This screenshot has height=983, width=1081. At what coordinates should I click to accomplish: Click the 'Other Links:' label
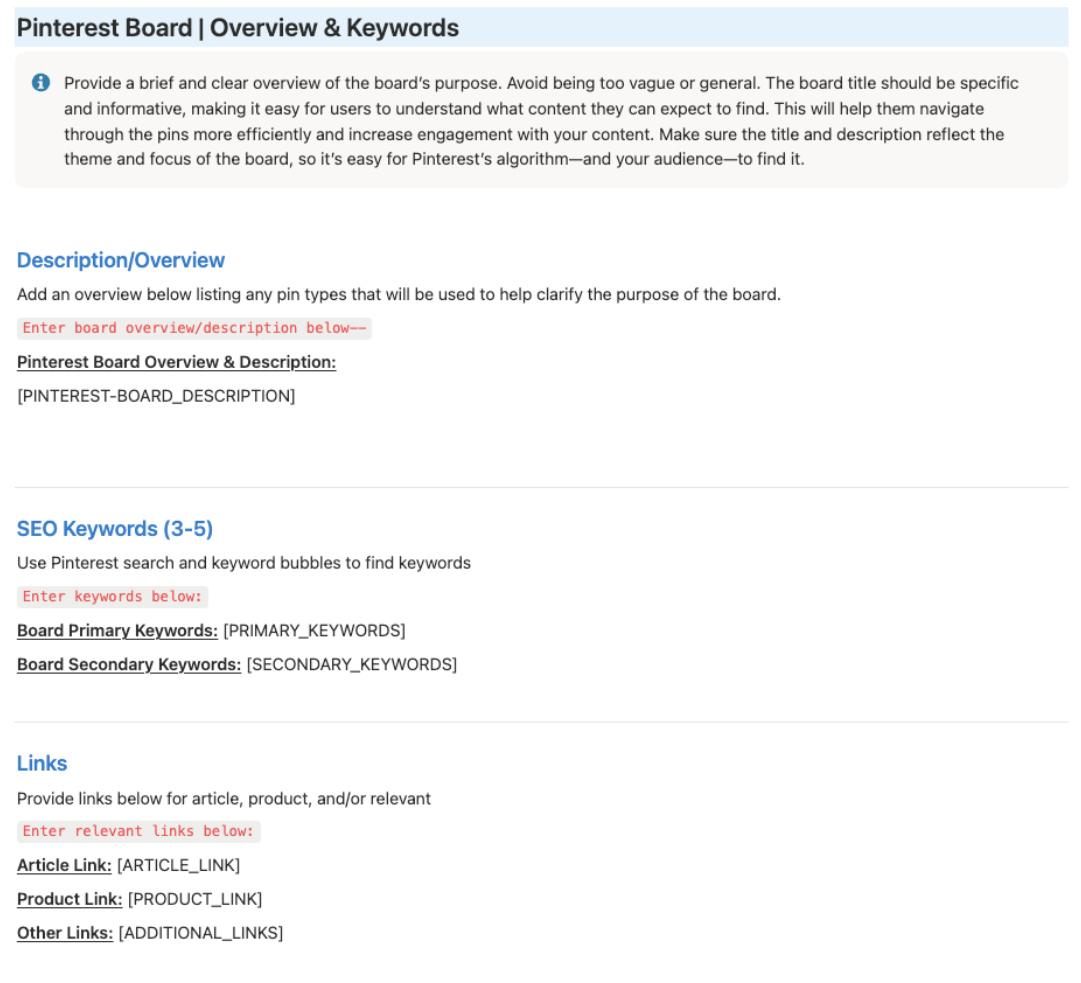tap(65, 933)
